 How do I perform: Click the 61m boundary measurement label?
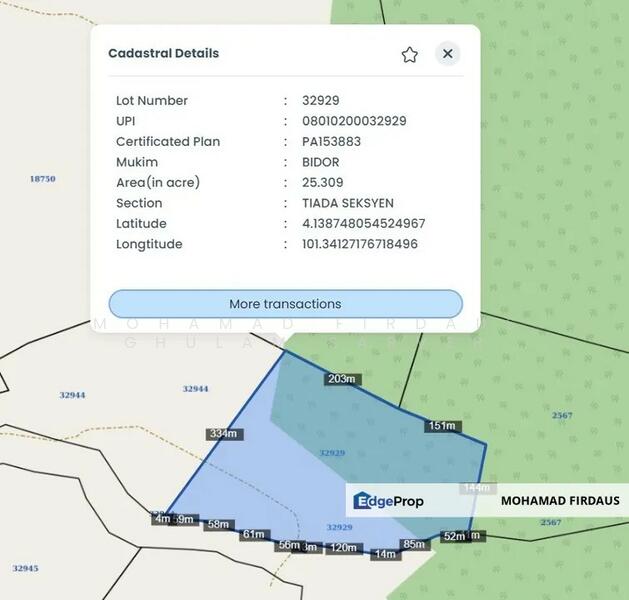tap(253, 534)
